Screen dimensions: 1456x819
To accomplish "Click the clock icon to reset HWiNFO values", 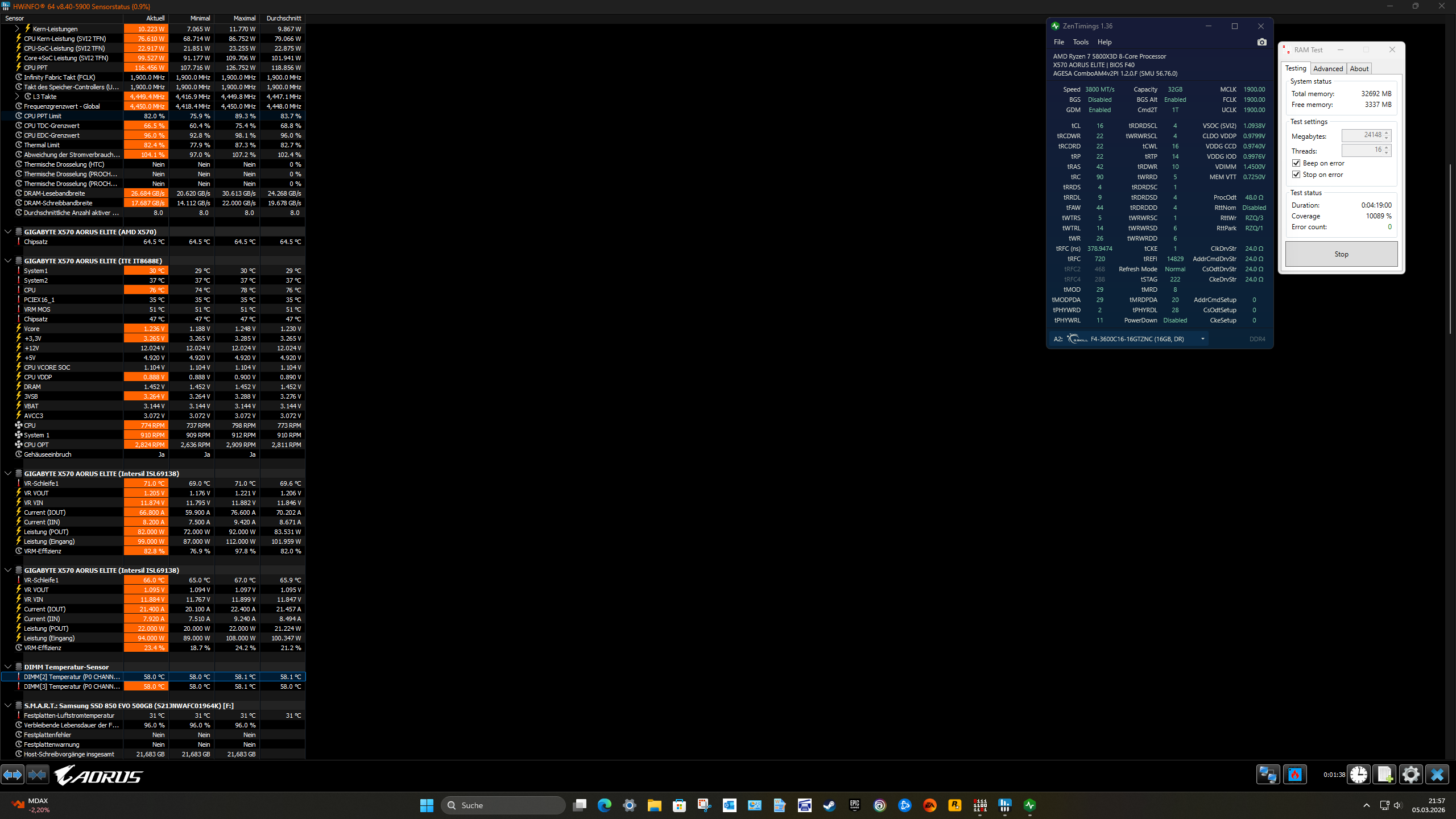I will point(1358,775).
